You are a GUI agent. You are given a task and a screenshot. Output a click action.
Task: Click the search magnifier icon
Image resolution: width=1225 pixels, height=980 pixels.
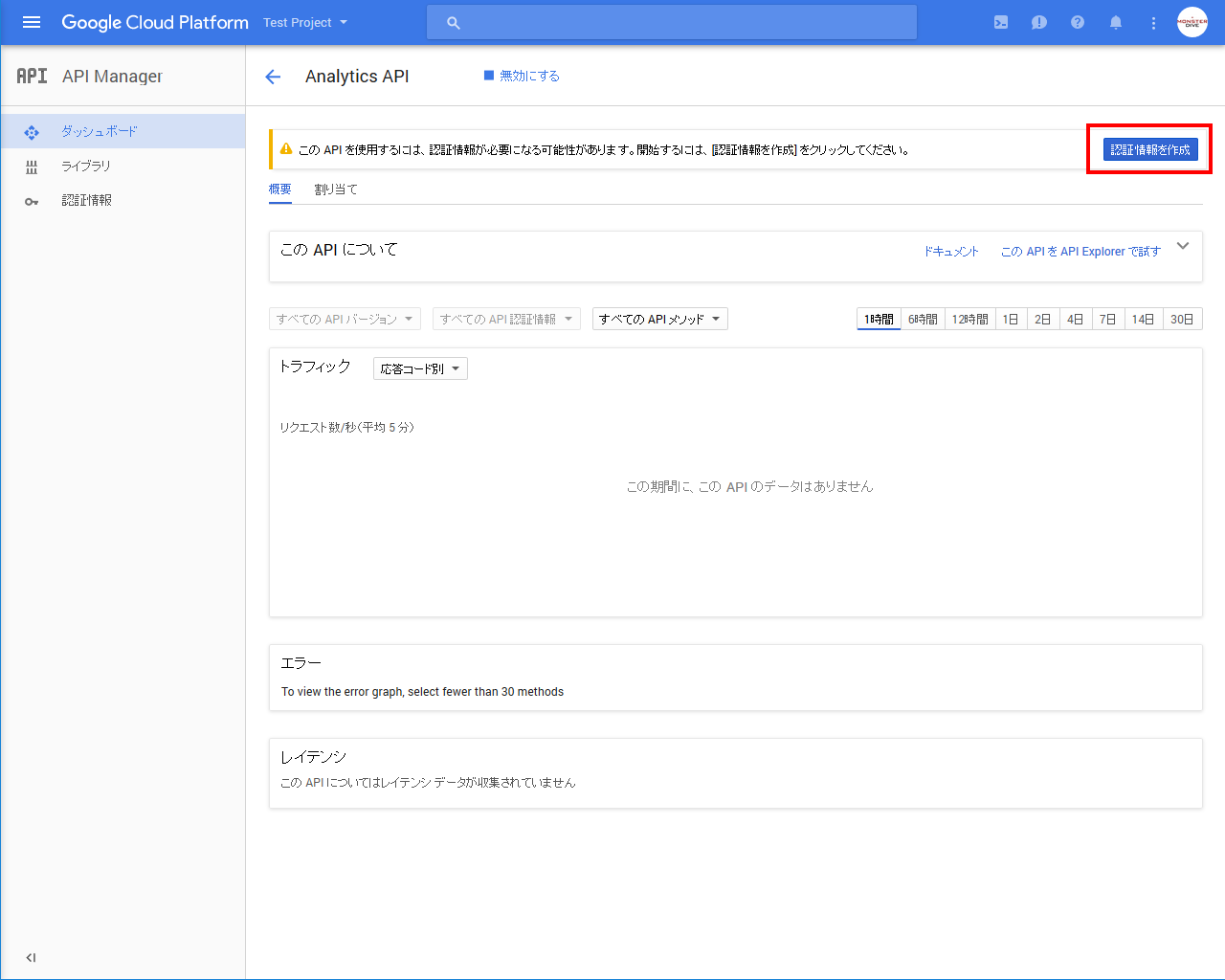[454, 22]
